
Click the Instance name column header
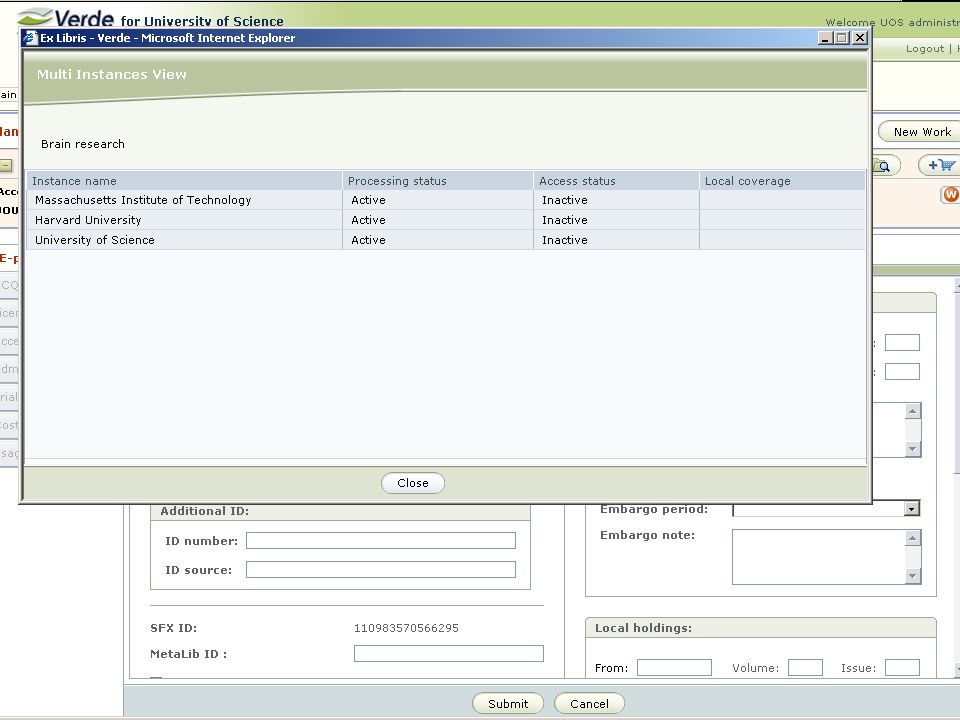184,181
